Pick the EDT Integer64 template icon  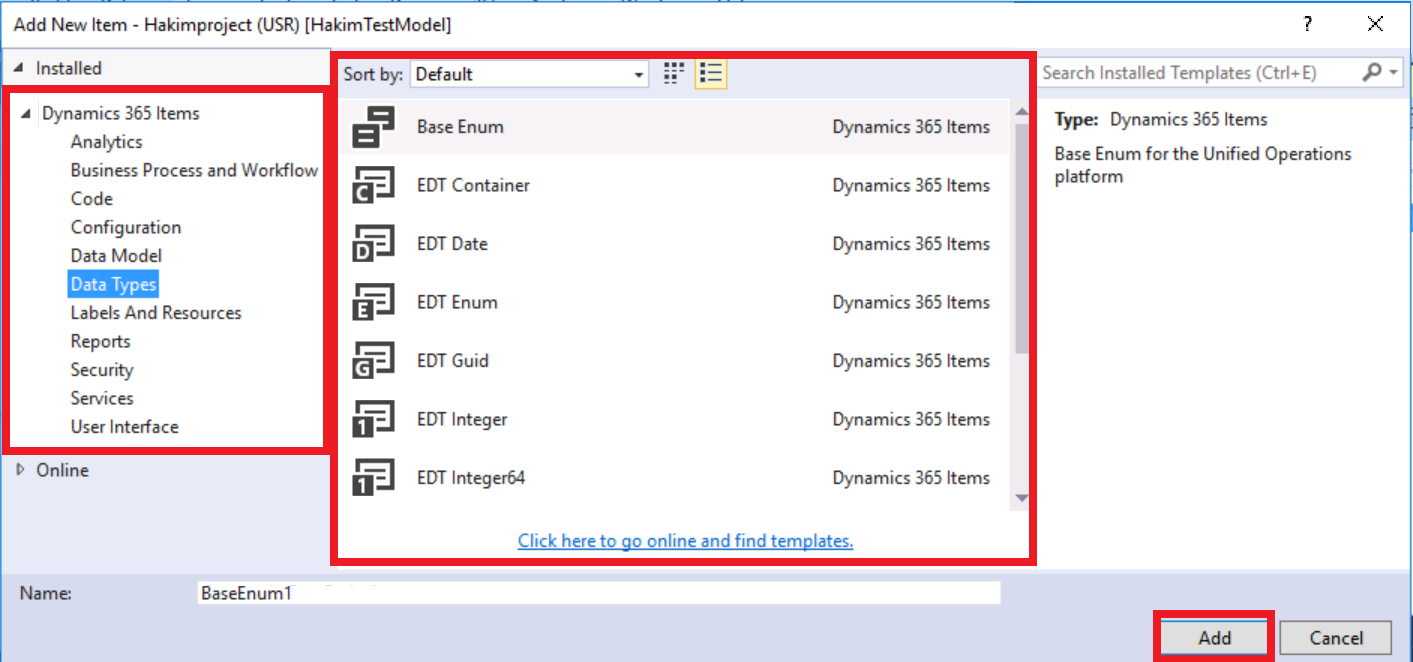(x=374, y=478)
